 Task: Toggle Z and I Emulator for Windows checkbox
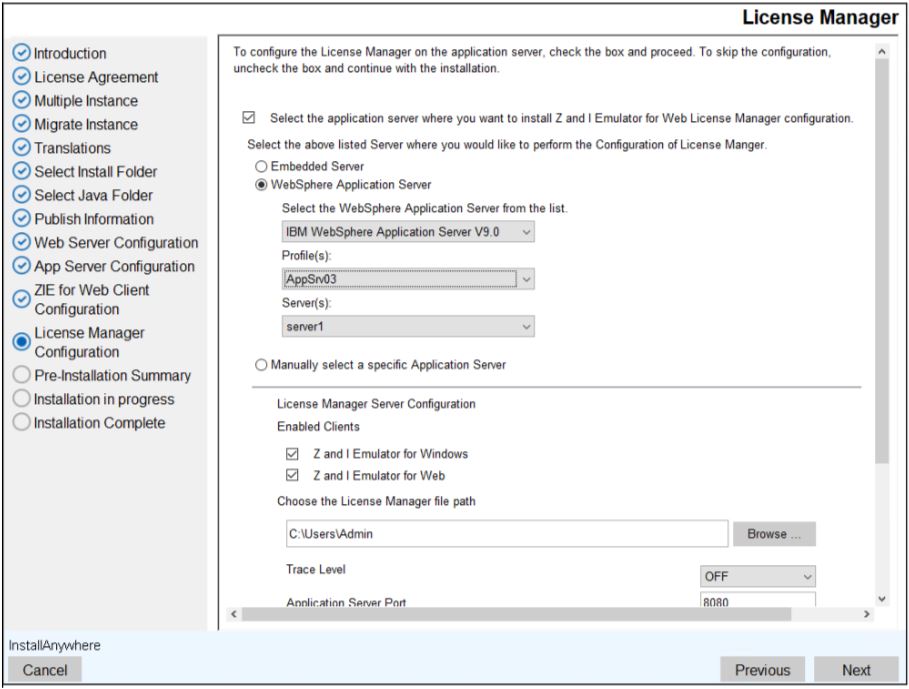pos(292,454)
